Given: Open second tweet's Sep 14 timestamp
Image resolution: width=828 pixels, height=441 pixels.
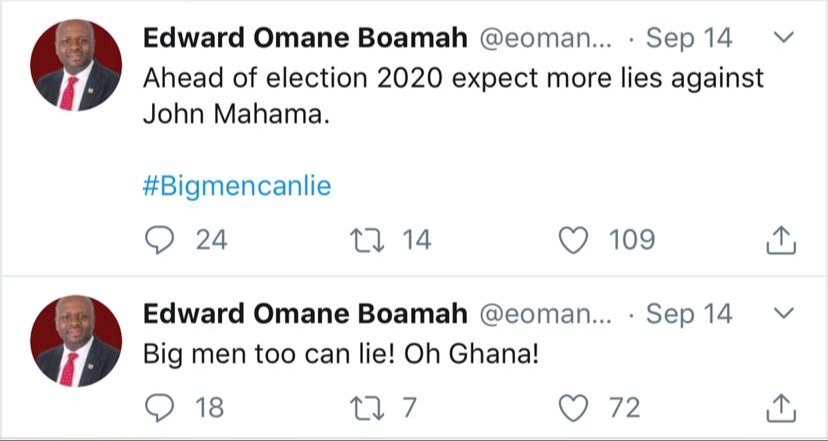Looking at the screenshot, I should (689, 313).
